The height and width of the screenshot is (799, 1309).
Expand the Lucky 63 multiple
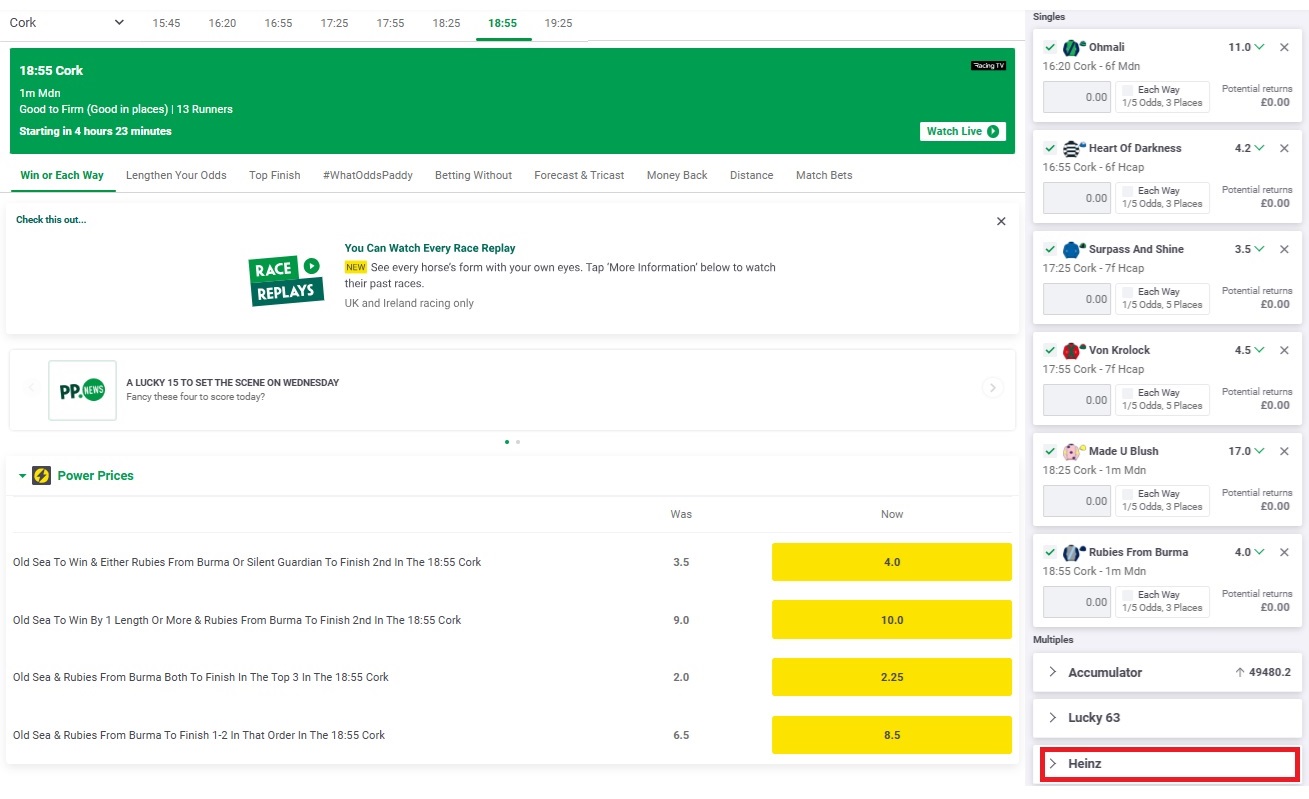pos(1168,718)
